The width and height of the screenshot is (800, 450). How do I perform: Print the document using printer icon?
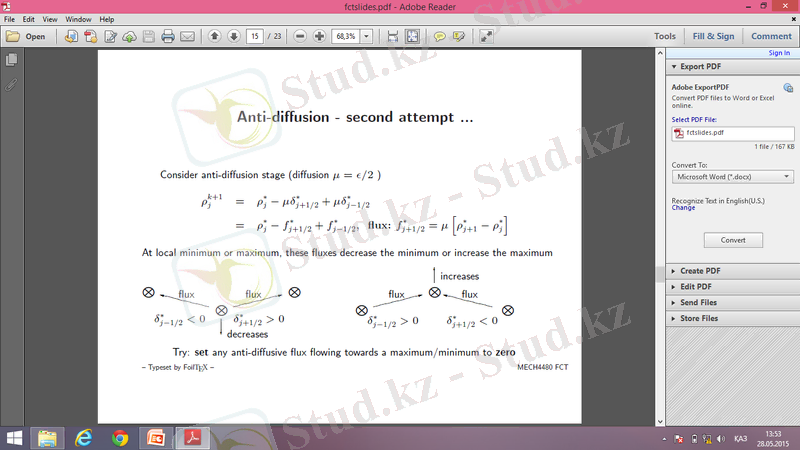tap(168, 36)
